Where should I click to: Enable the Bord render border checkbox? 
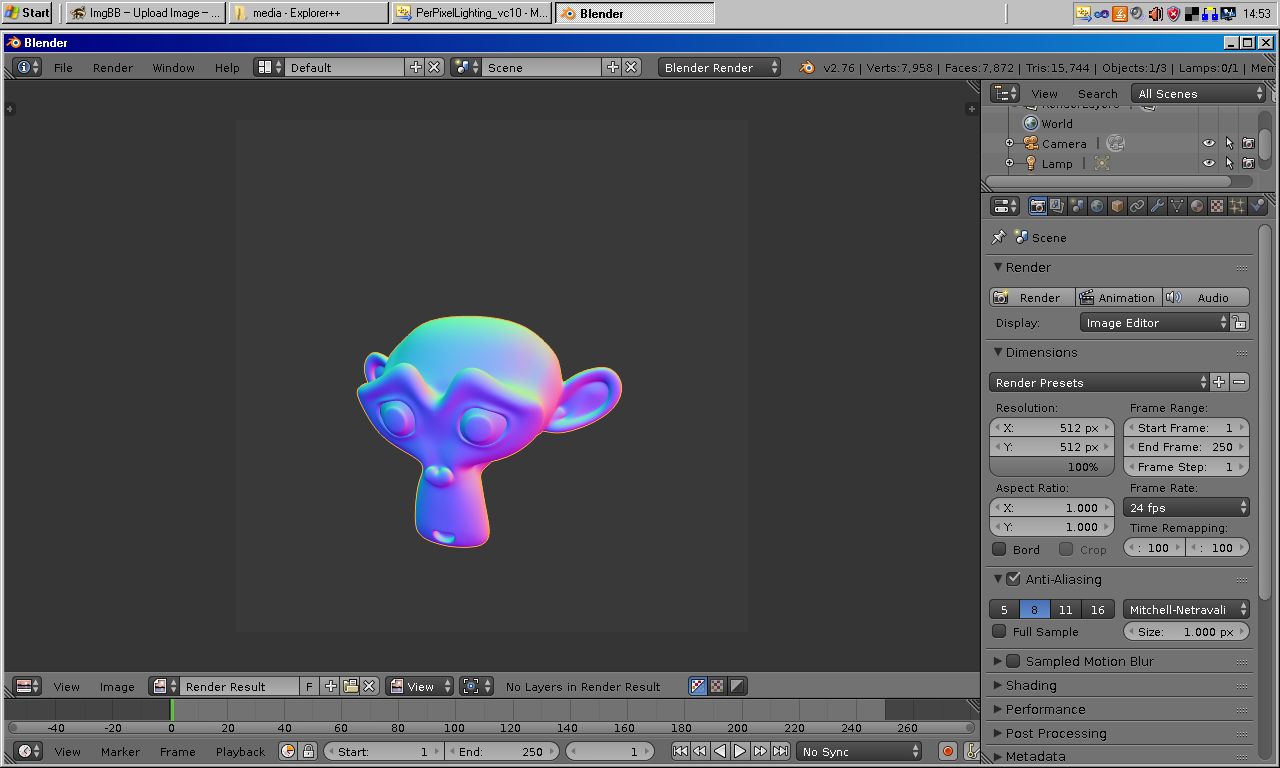tap(999, 549)
